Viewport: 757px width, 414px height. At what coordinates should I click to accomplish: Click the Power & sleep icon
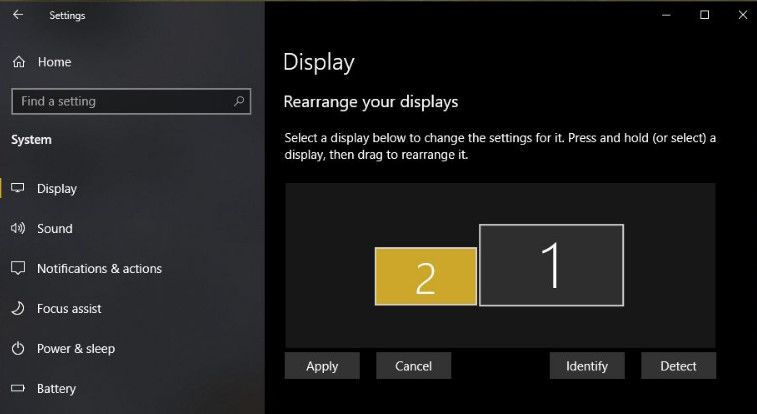[18, 348]
